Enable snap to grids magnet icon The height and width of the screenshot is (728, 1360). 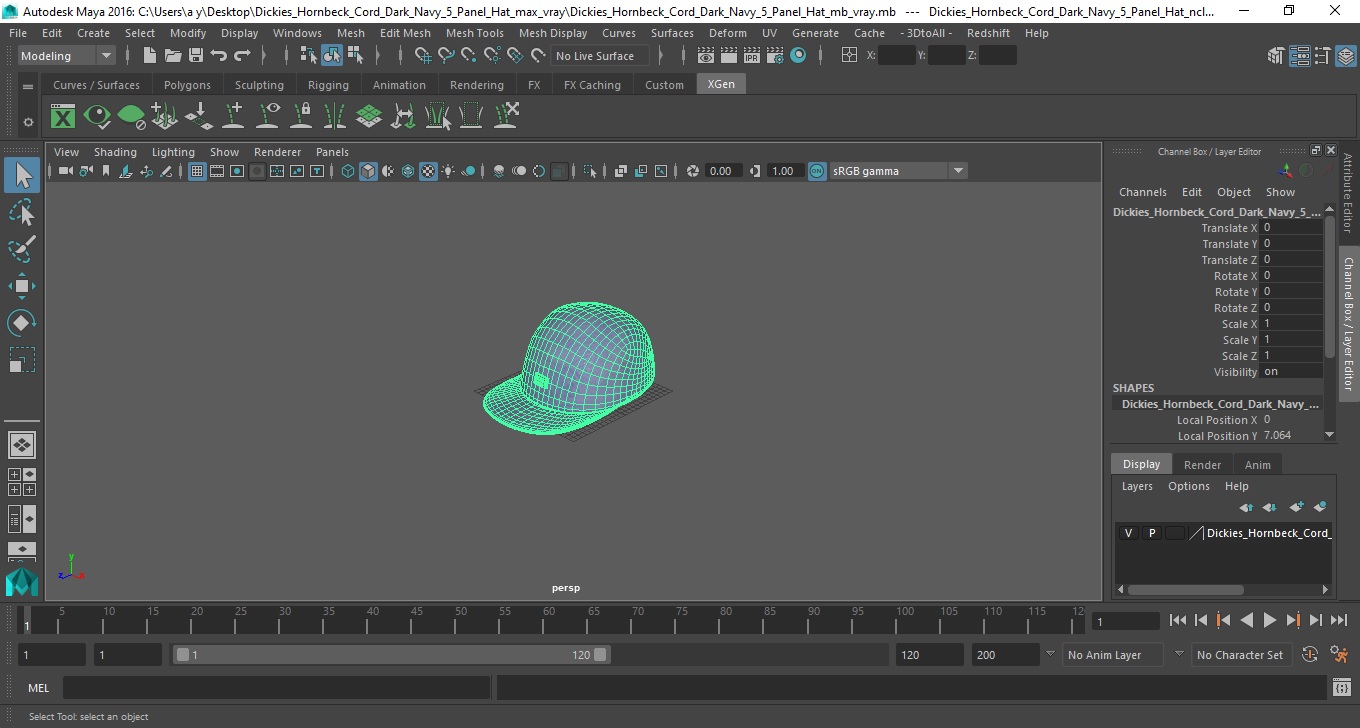click(x=423, y=56)
